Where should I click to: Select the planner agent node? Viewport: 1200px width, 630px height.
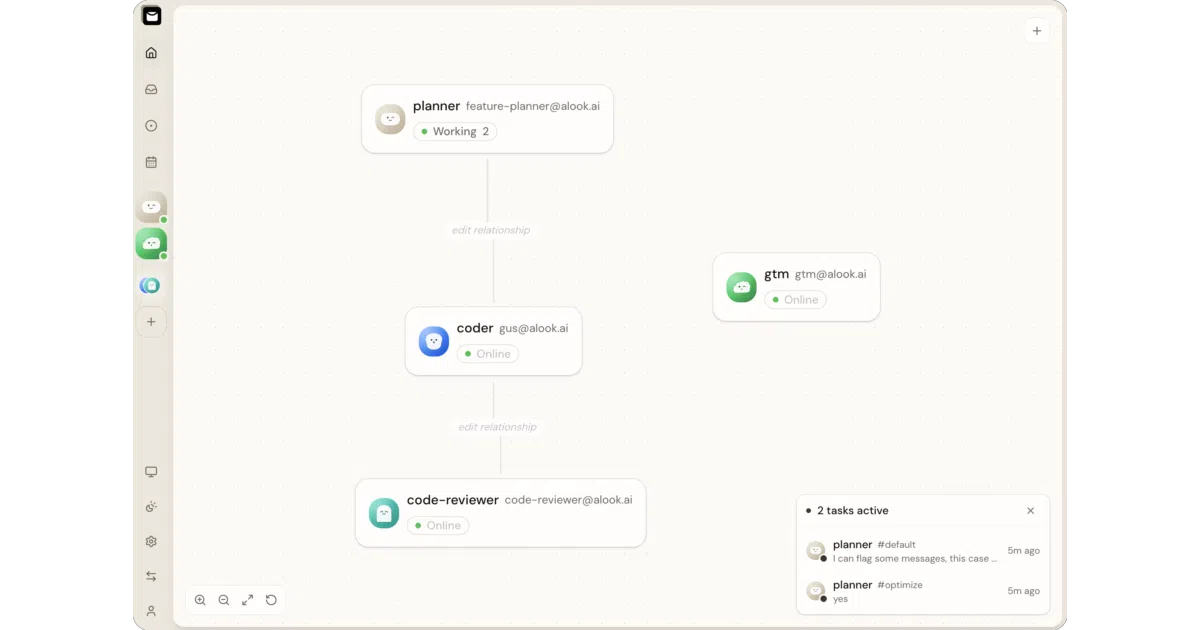pos(487,119)
